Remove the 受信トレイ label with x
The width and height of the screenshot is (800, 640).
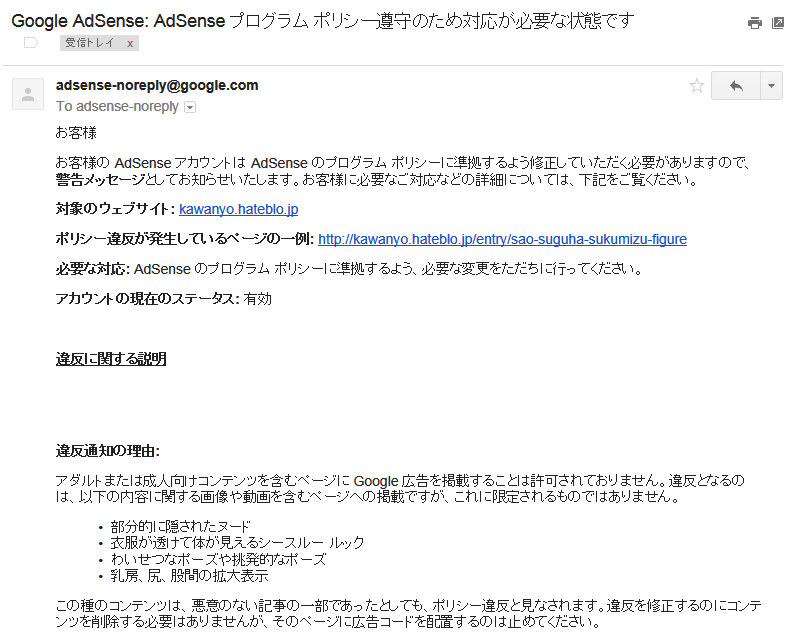click(x=130, y=44)
